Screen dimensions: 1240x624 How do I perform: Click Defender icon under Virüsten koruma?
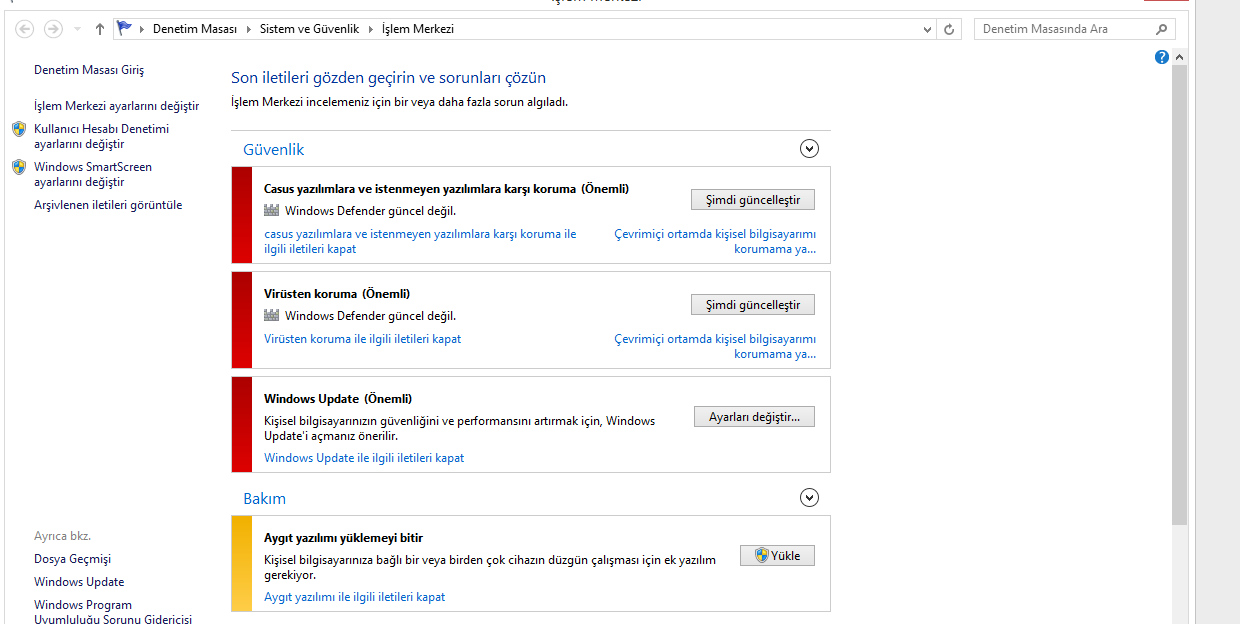click(272, 316)
